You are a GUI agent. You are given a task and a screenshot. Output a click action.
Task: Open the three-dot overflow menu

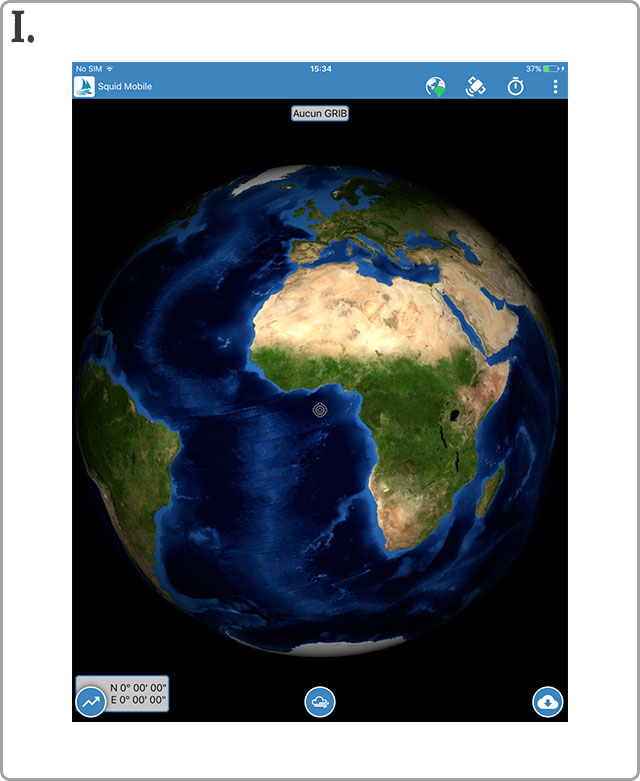[555, 87]
